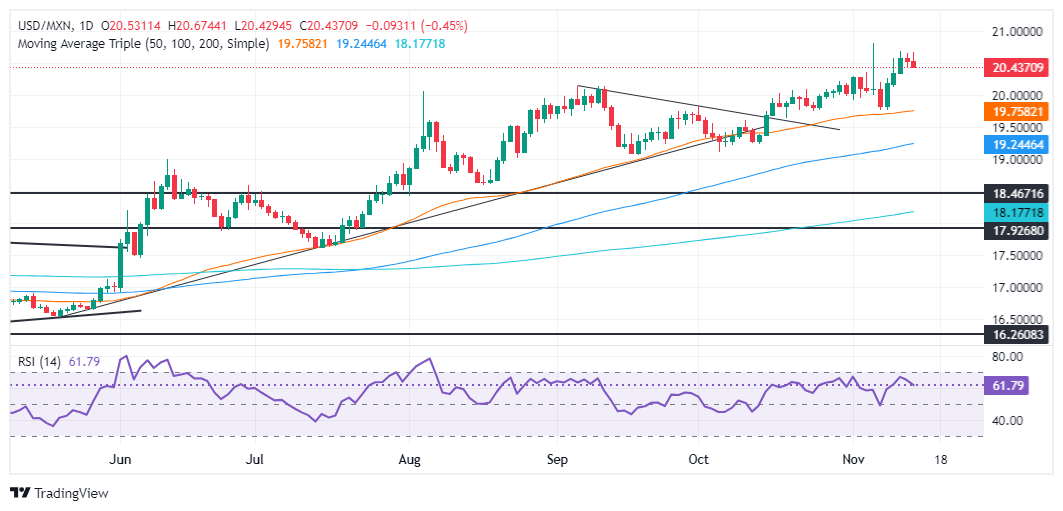Click the Sep marker on time axis
Viewport: 1063px width, 511px height.
click(557, 460)
